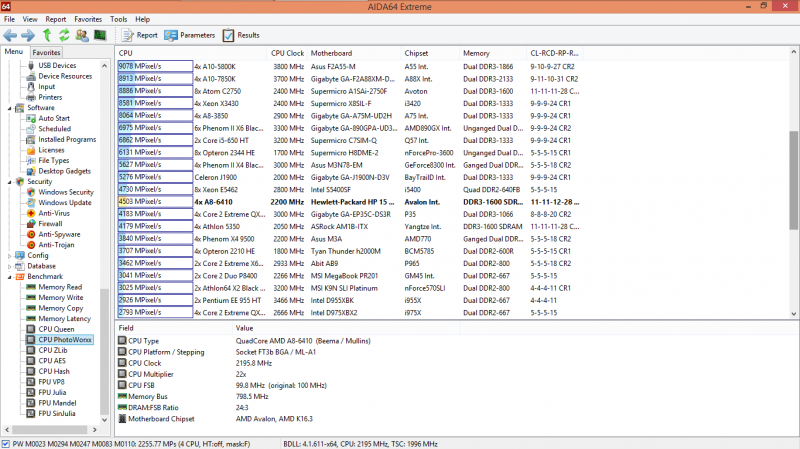Select Anti-Virus in the Security group
800x449 pixels.
pyautogui.click(x=54, y=213)
